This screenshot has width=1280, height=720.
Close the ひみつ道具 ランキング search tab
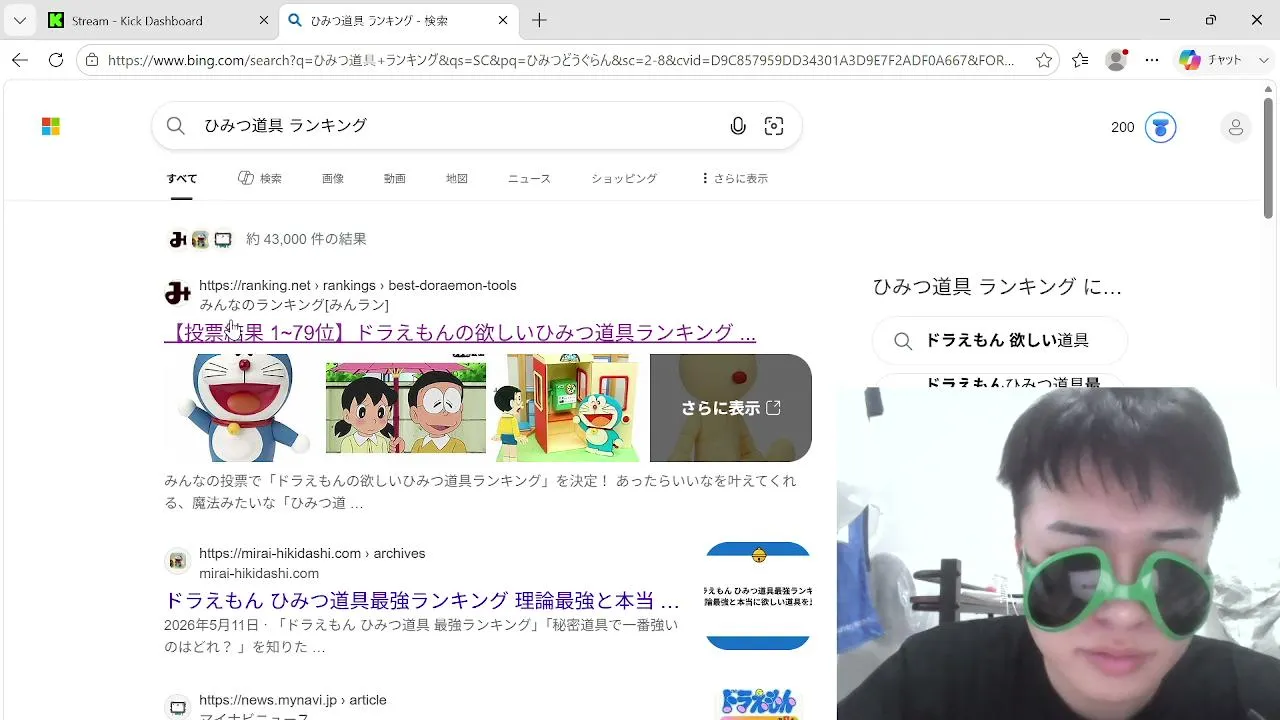click(503, 20)
